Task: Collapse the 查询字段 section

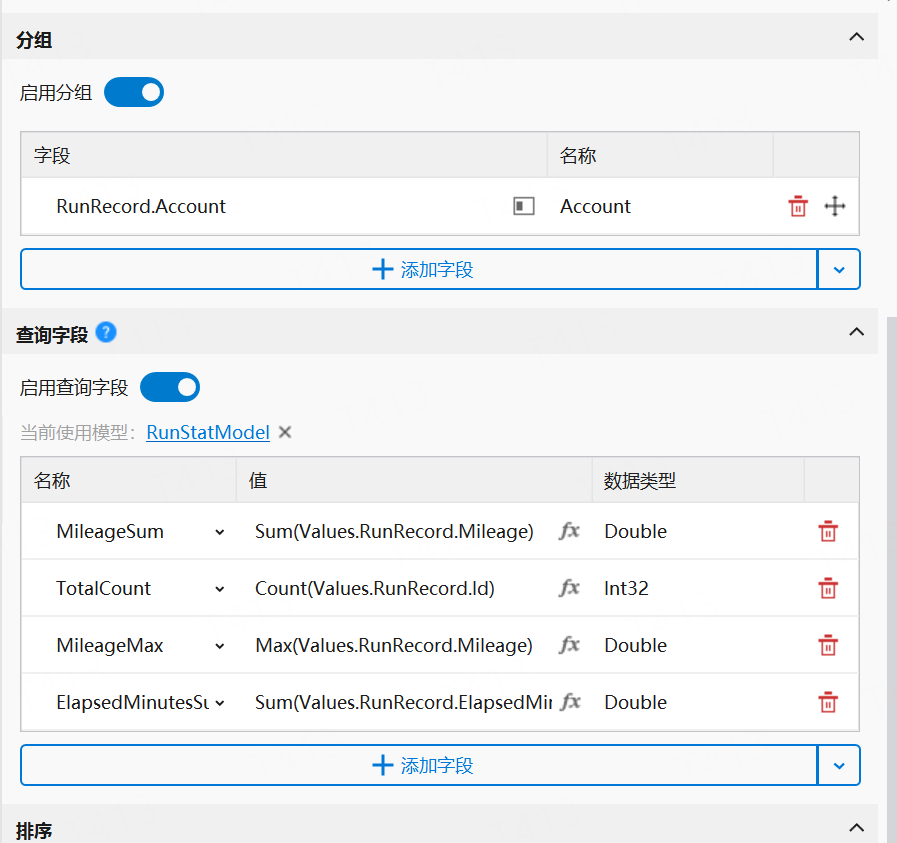Action: 856,332
